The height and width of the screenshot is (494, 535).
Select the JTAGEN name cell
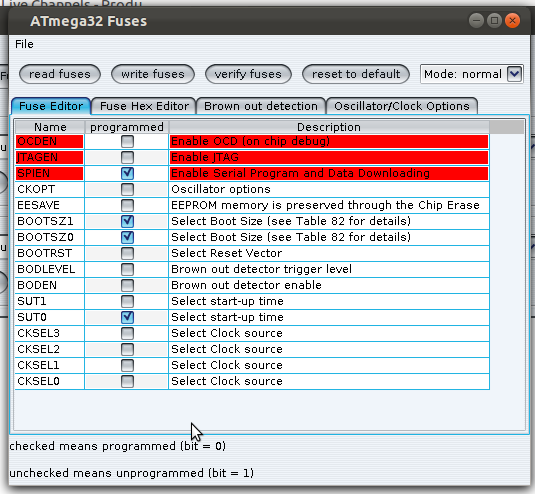click(49, 157)
